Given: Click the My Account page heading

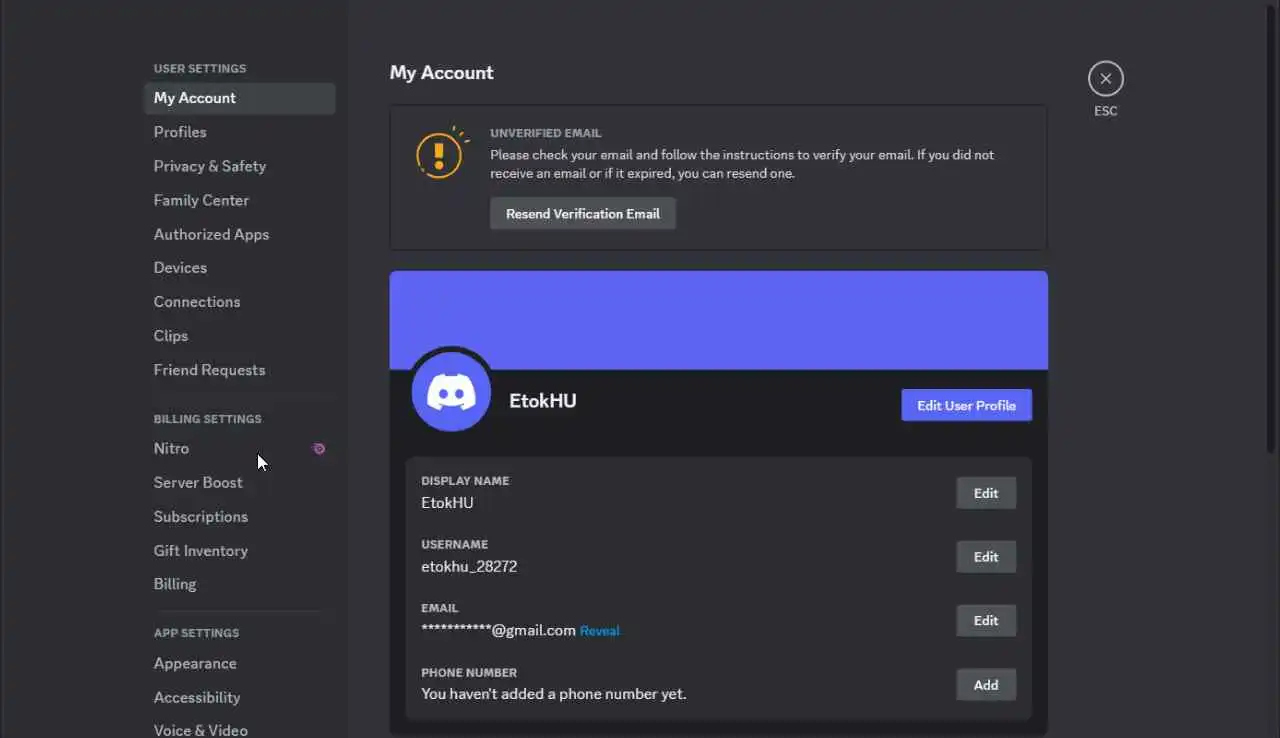Looking at the screenshot, I should pyautogui.click(x=441, y=73).
